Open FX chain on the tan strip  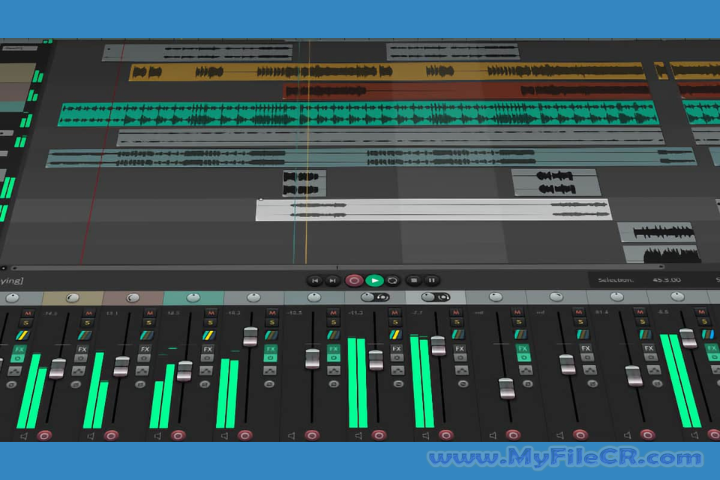click(x=82, y=349)
